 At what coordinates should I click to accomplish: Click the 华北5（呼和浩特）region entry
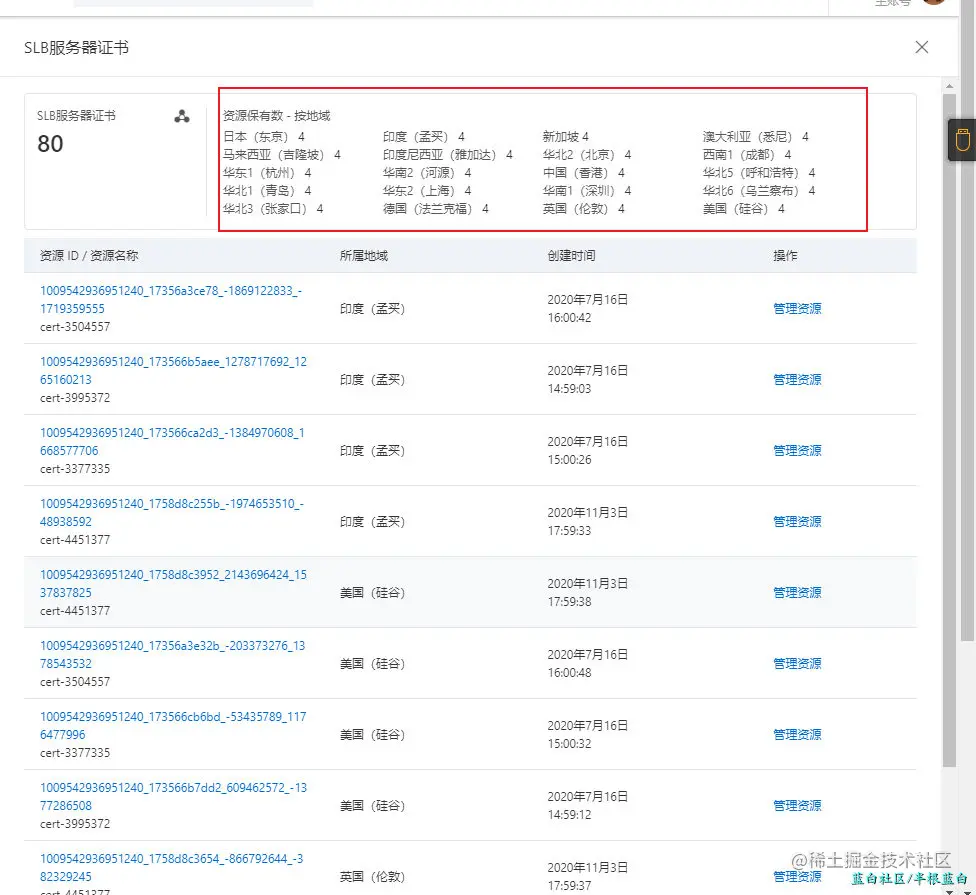[x=759, y=172]
